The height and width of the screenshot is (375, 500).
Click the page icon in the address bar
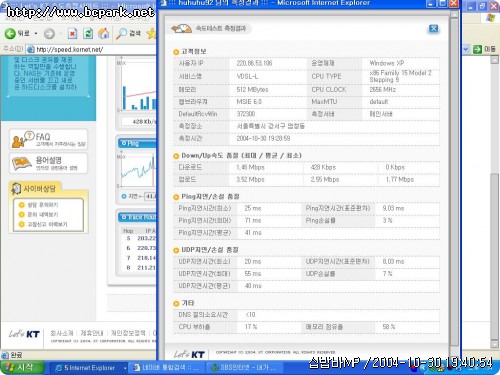point(31,50)
